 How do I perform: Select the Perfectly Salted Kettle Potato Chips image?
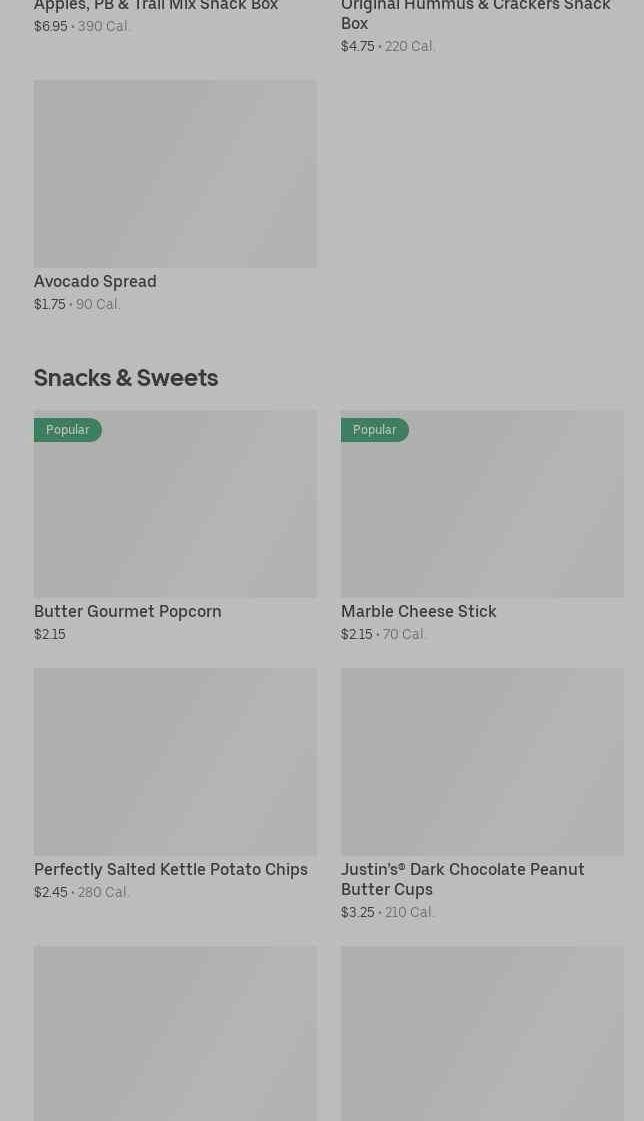pos(175,761)
